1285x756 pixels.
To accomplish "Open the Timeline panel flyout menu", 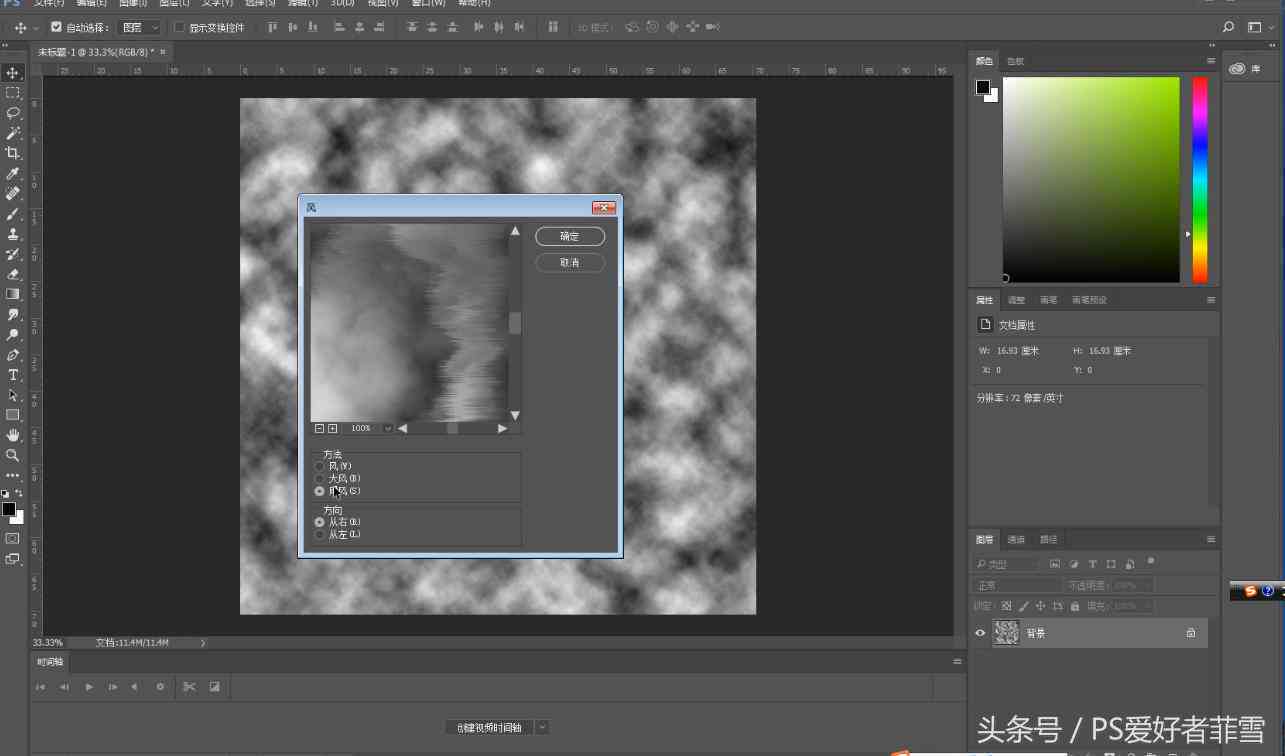I will coord(957,661).
